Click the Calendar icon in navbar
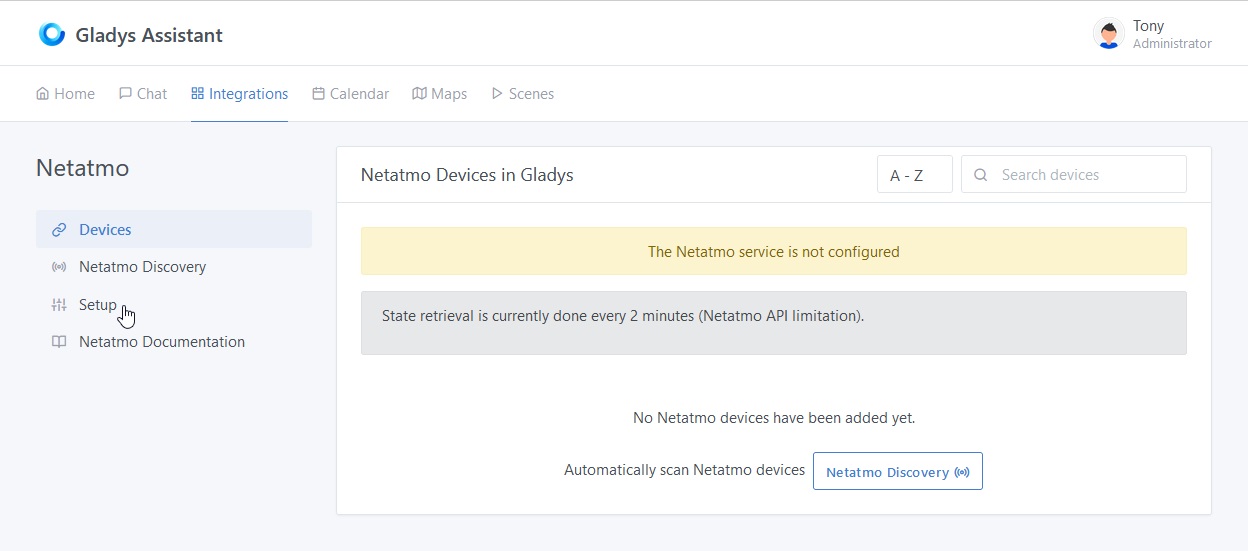 coord(319,94)
